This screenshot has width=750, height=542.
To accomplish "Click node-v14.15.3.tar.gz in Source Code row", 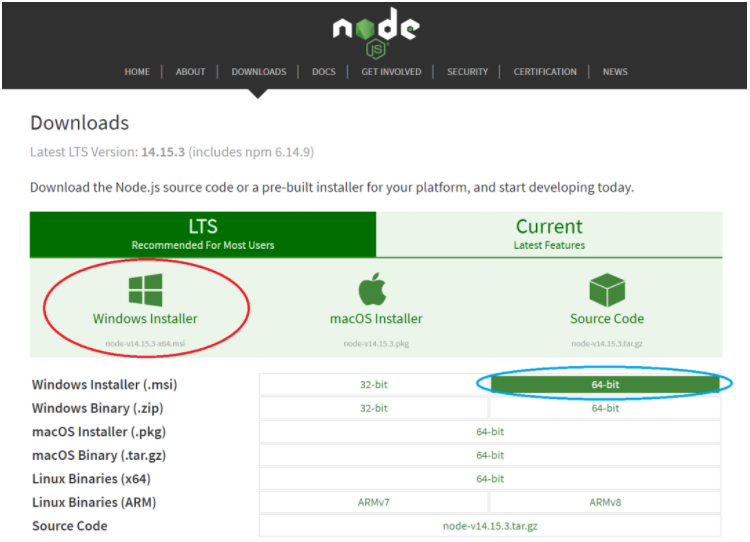I will pyautogui.click(x=490, y=526).
